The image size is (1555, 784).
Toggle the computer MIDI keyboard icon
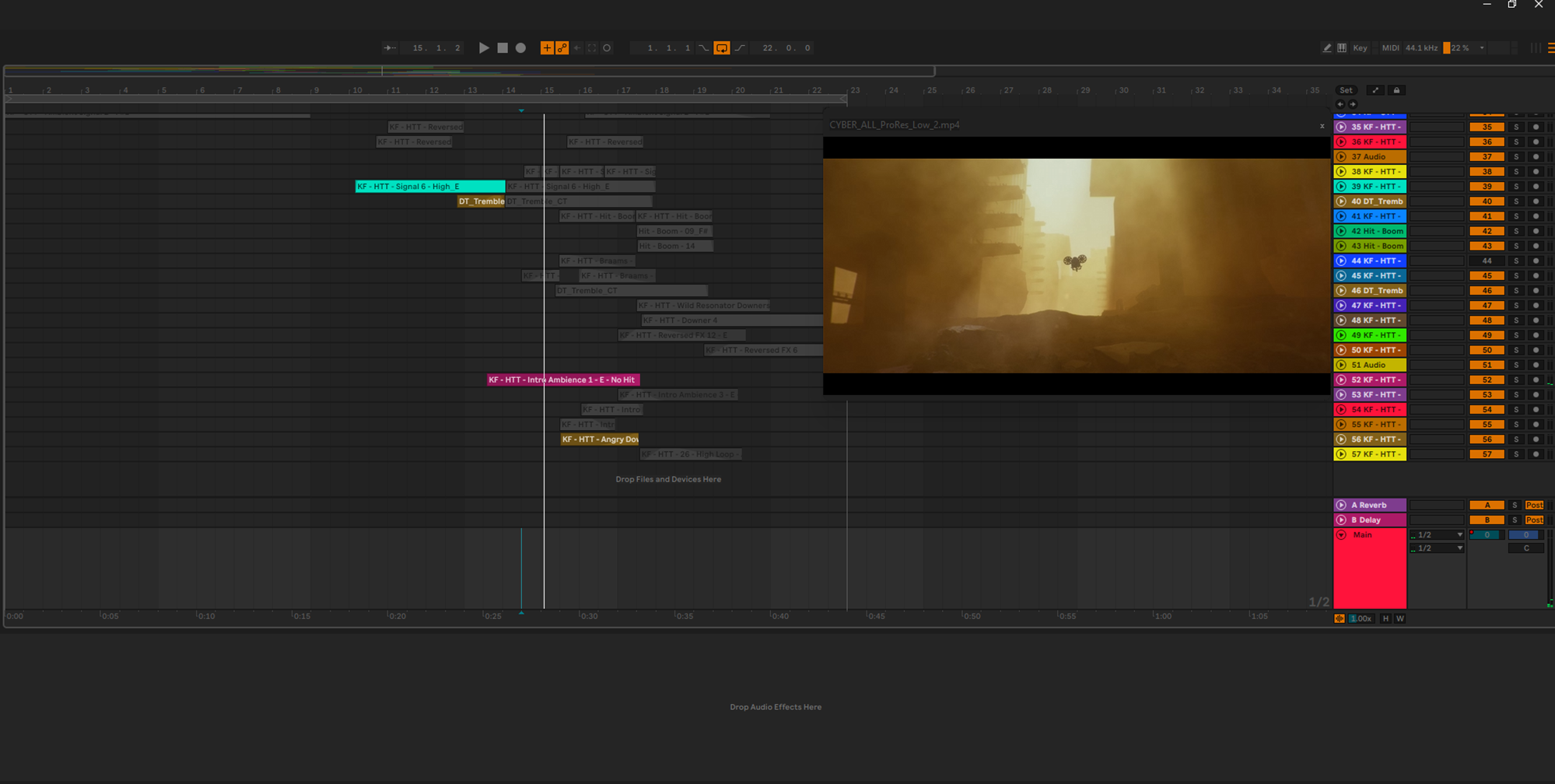click(x=1342, y=48)
